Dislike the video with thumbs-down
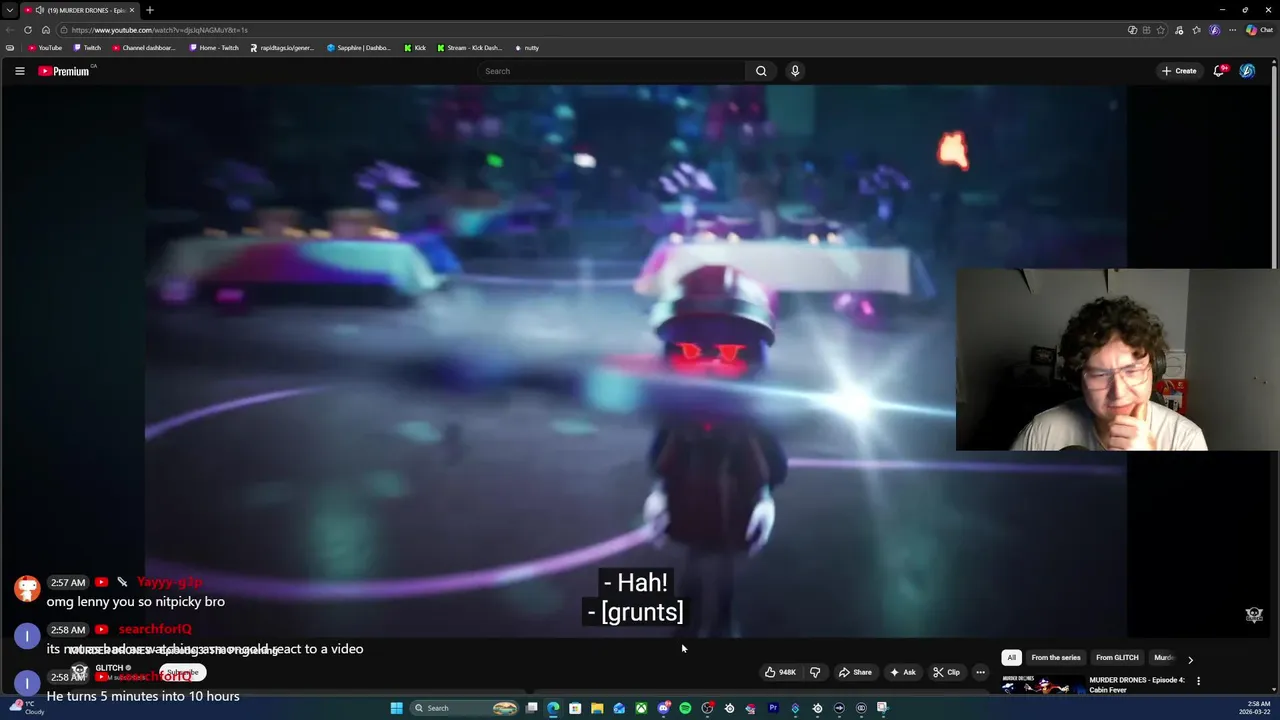The image size is (1280, 720). [815, 672]
